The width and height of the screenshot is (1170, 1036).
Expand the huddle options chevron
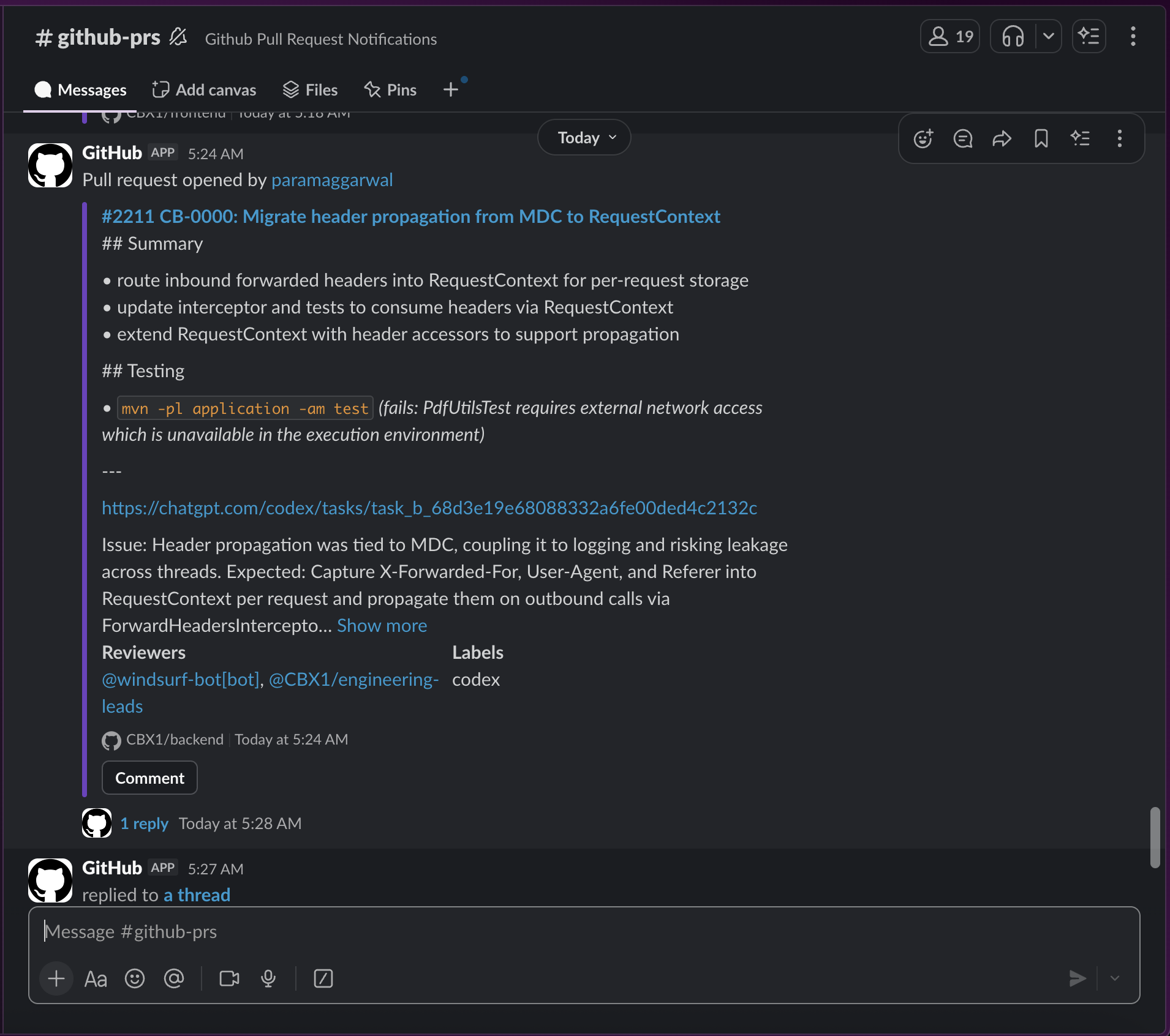click(x=1049, y=37)
